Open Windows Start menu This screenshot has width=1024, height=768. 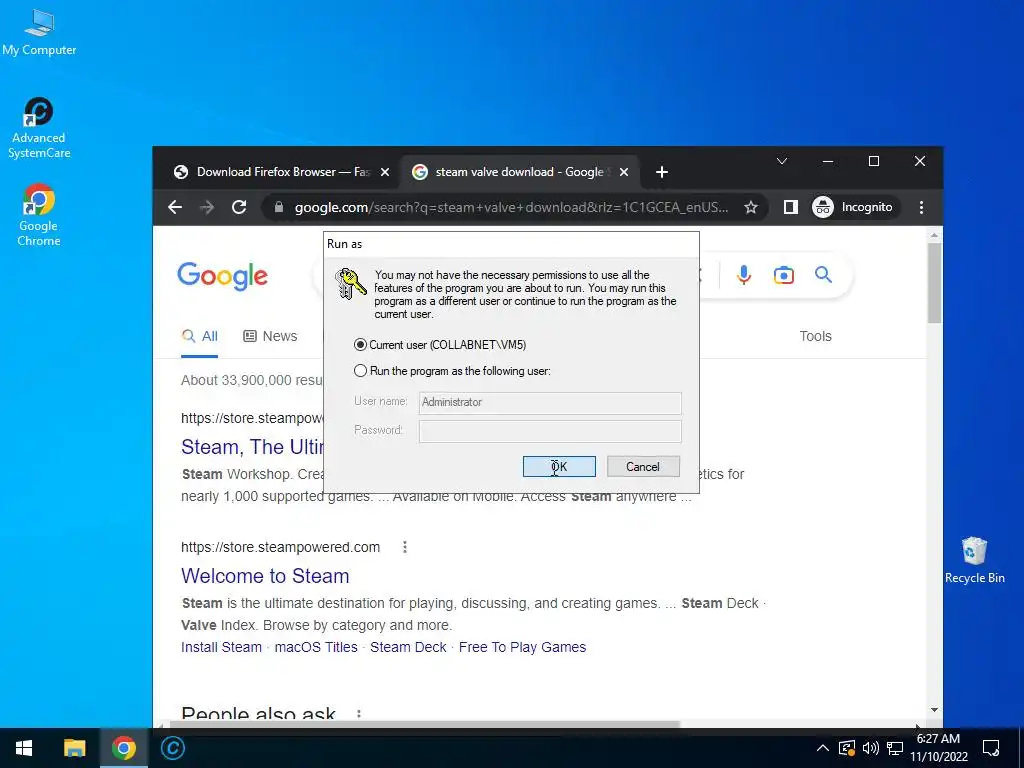click(24, 748)
